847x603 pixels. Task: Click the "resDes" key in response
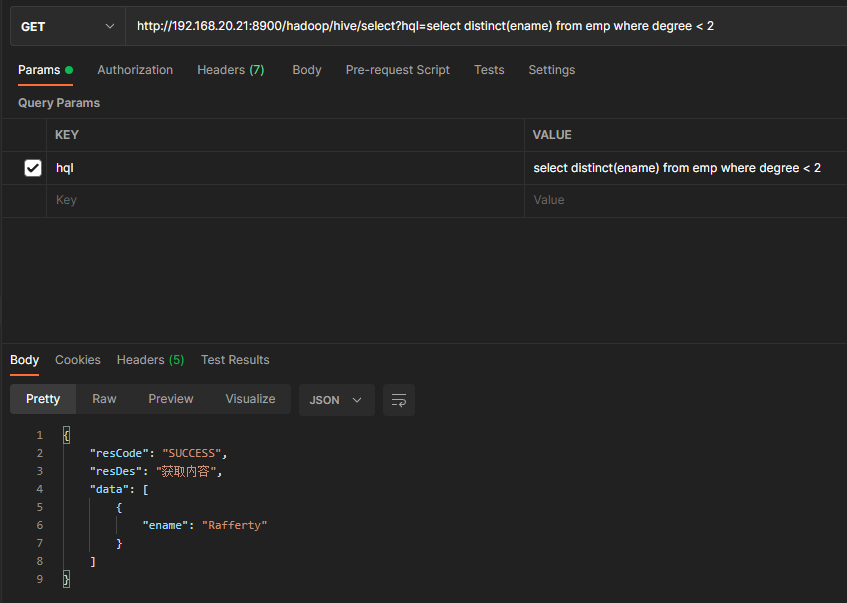coord(116,471)
